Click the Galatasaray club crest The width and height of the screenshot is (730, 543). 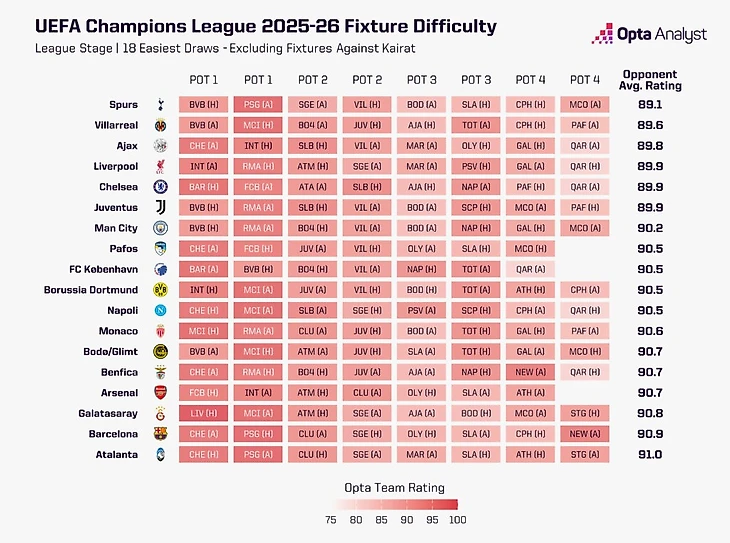coord(161,413)
